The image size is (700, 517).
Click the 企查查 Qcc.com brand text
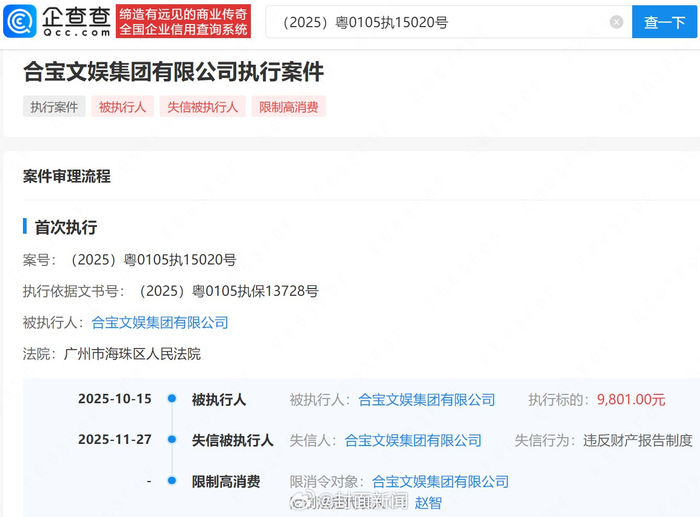[76, 21]
